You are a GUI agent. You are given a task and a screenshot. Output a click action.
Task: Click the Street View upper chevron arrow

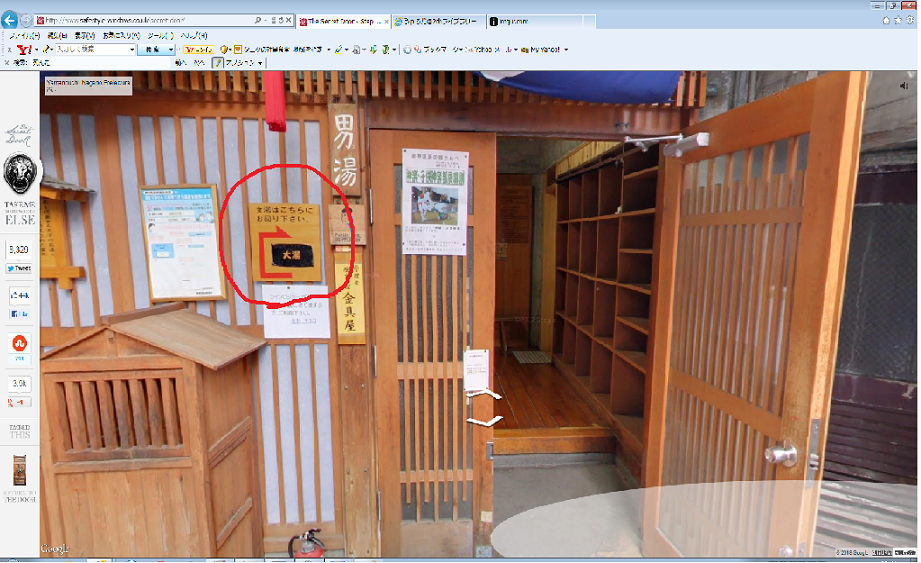click(485, 396)
